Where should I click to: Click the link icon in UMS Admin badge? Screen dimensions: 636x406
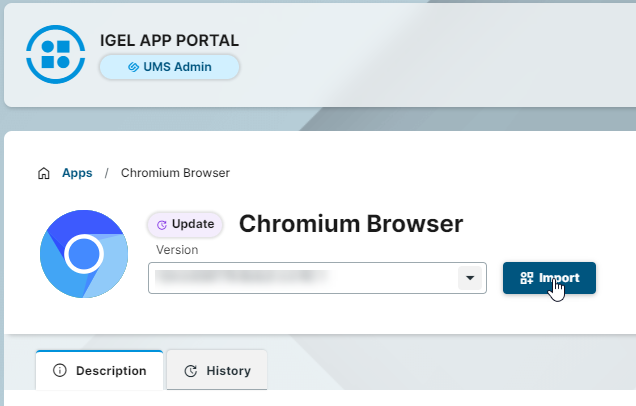(133, 67)
